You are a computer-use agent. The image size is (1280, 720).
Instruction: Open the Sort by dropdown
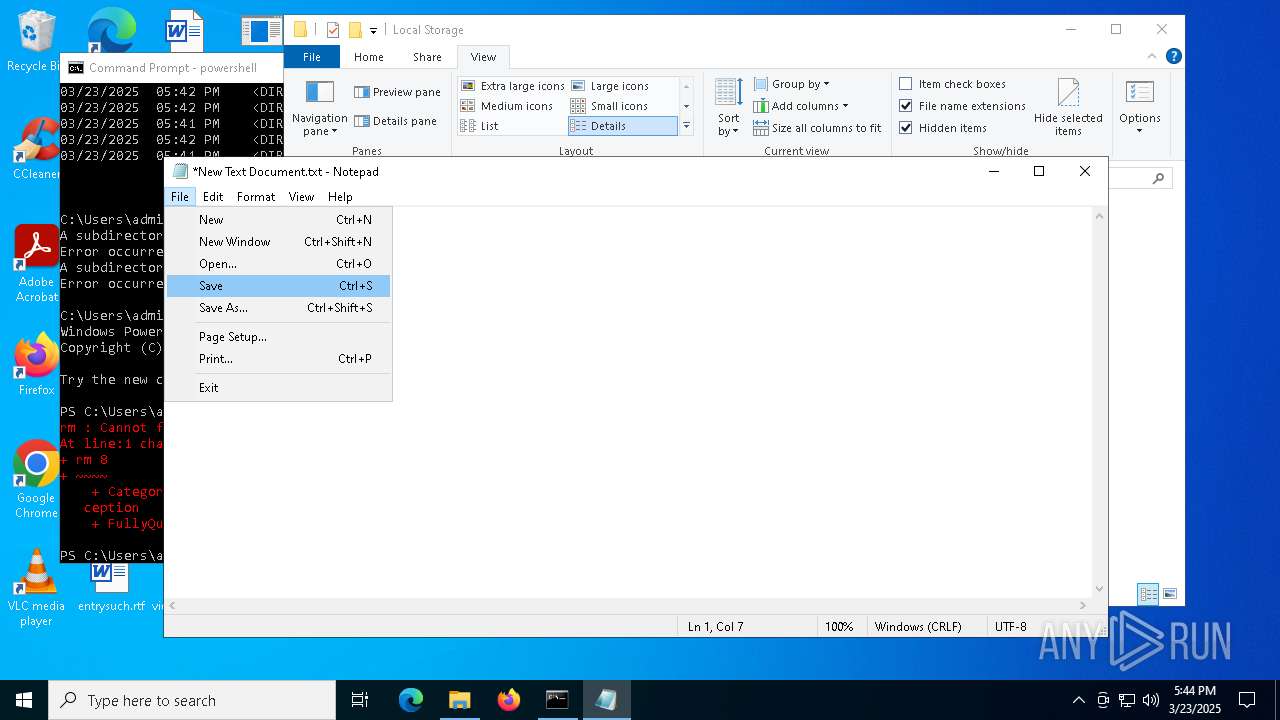tap(728, 108)
